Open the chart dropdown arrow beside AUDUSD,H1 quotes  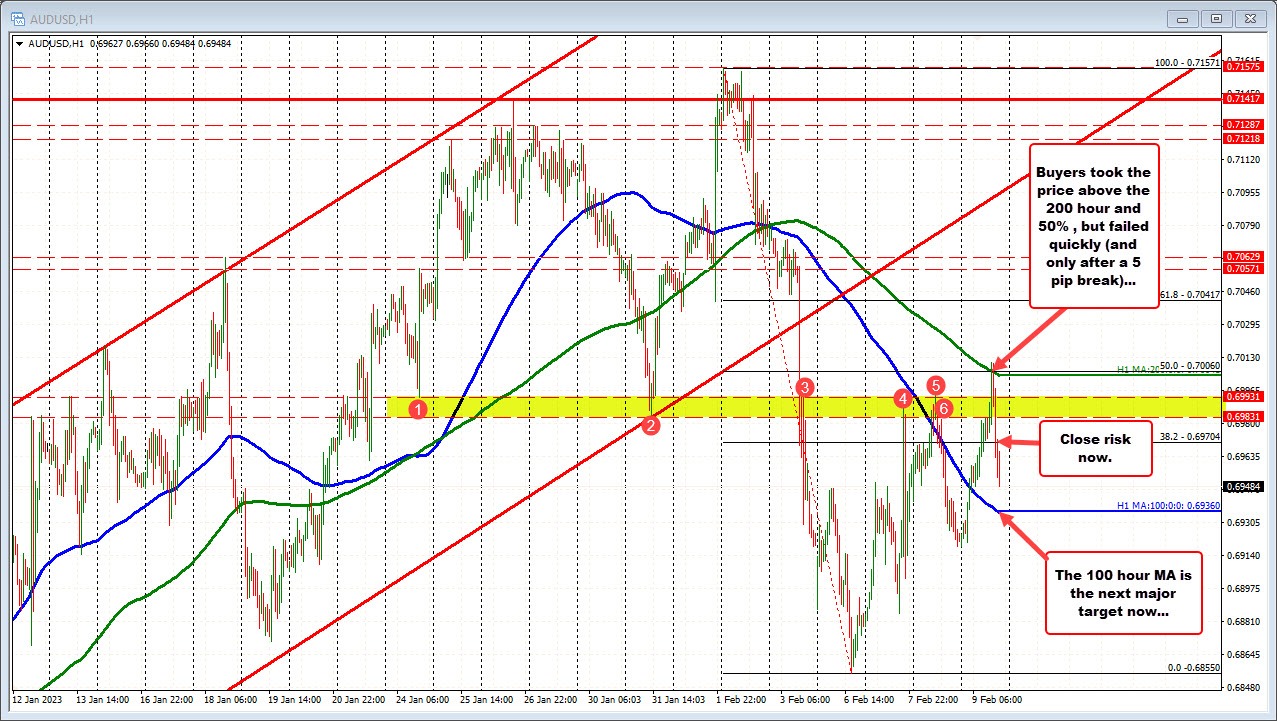(19, 44)
